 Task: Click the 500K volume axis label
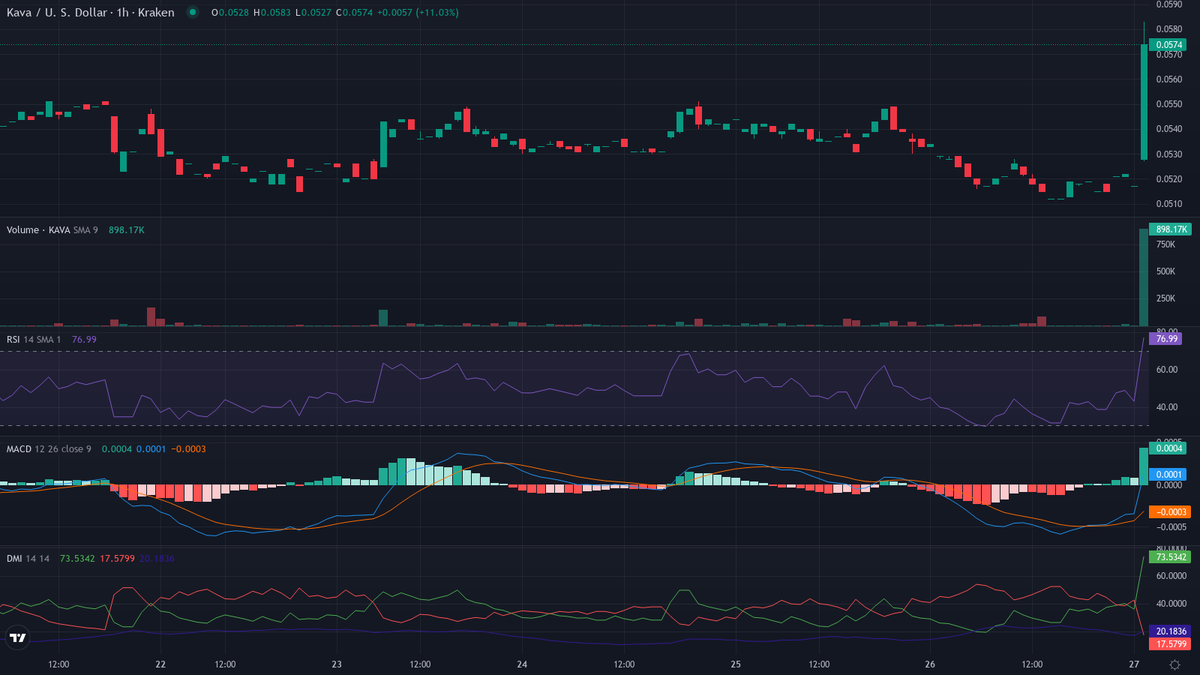(x=1166, y=271)
